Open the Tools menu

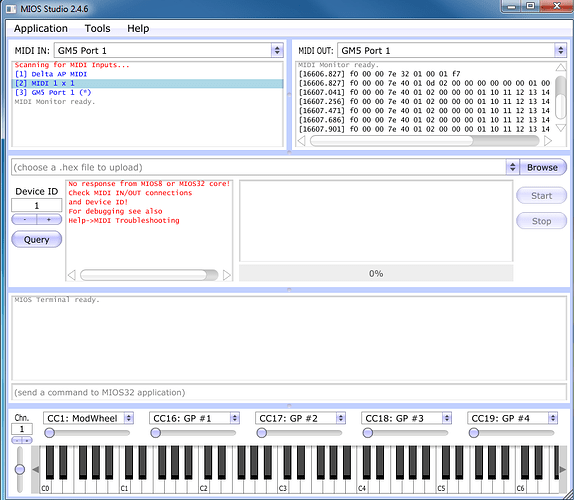97,29
